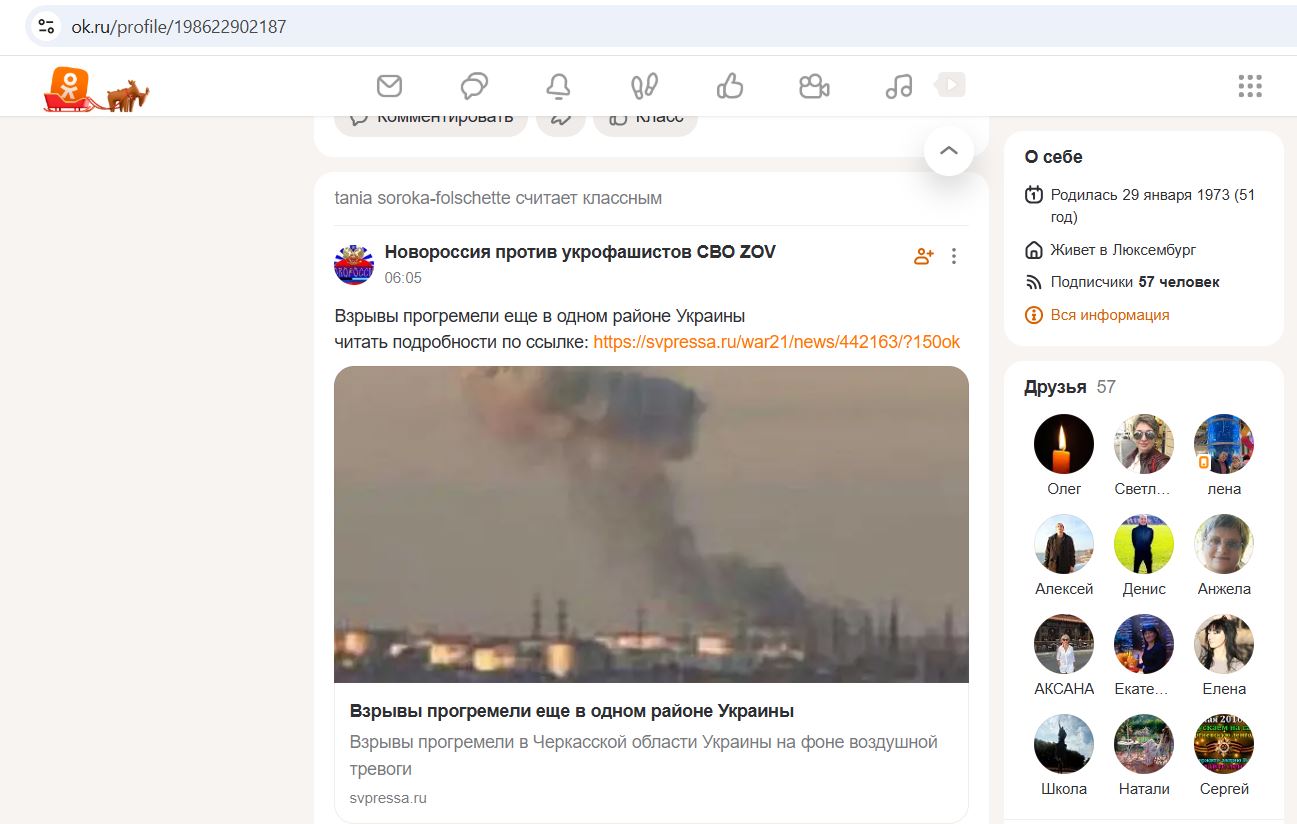Image resolution: width=1297 pixels, height=824 pixels.
Task: Check notifications via the bell icon
Action: coord(559,86)
